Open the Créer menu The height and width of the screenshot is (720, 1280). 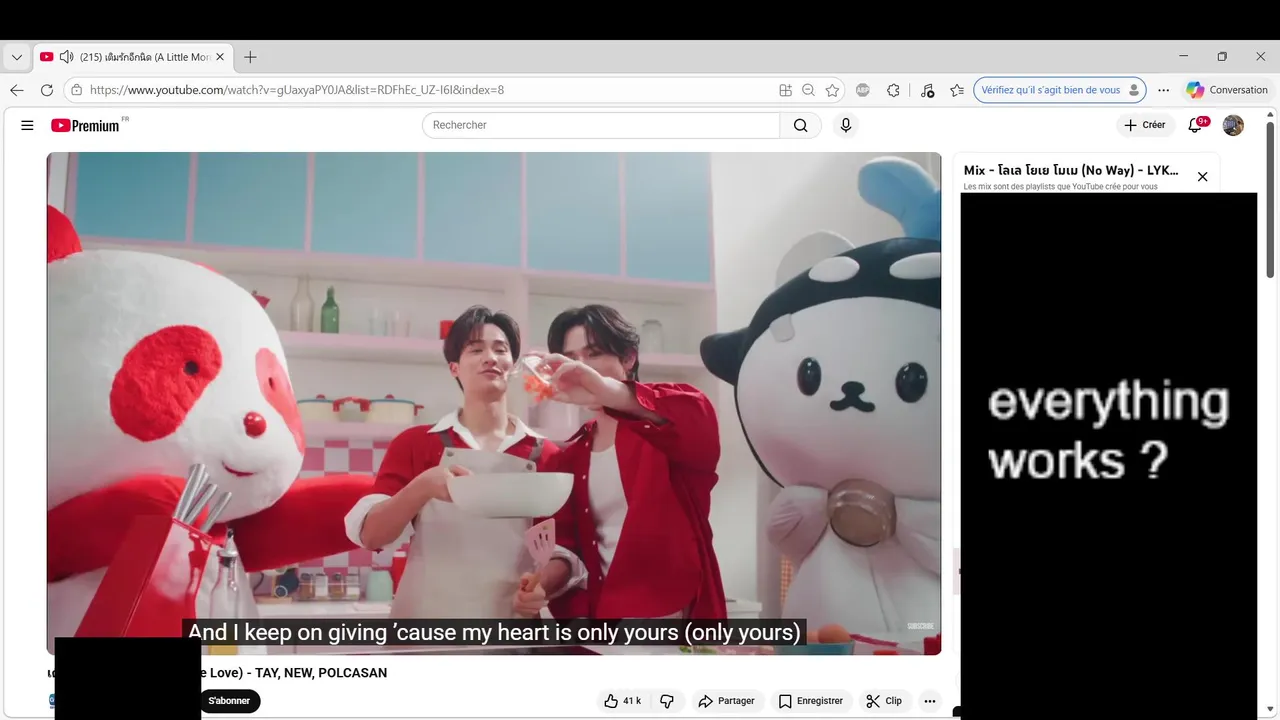[1145, 125]
